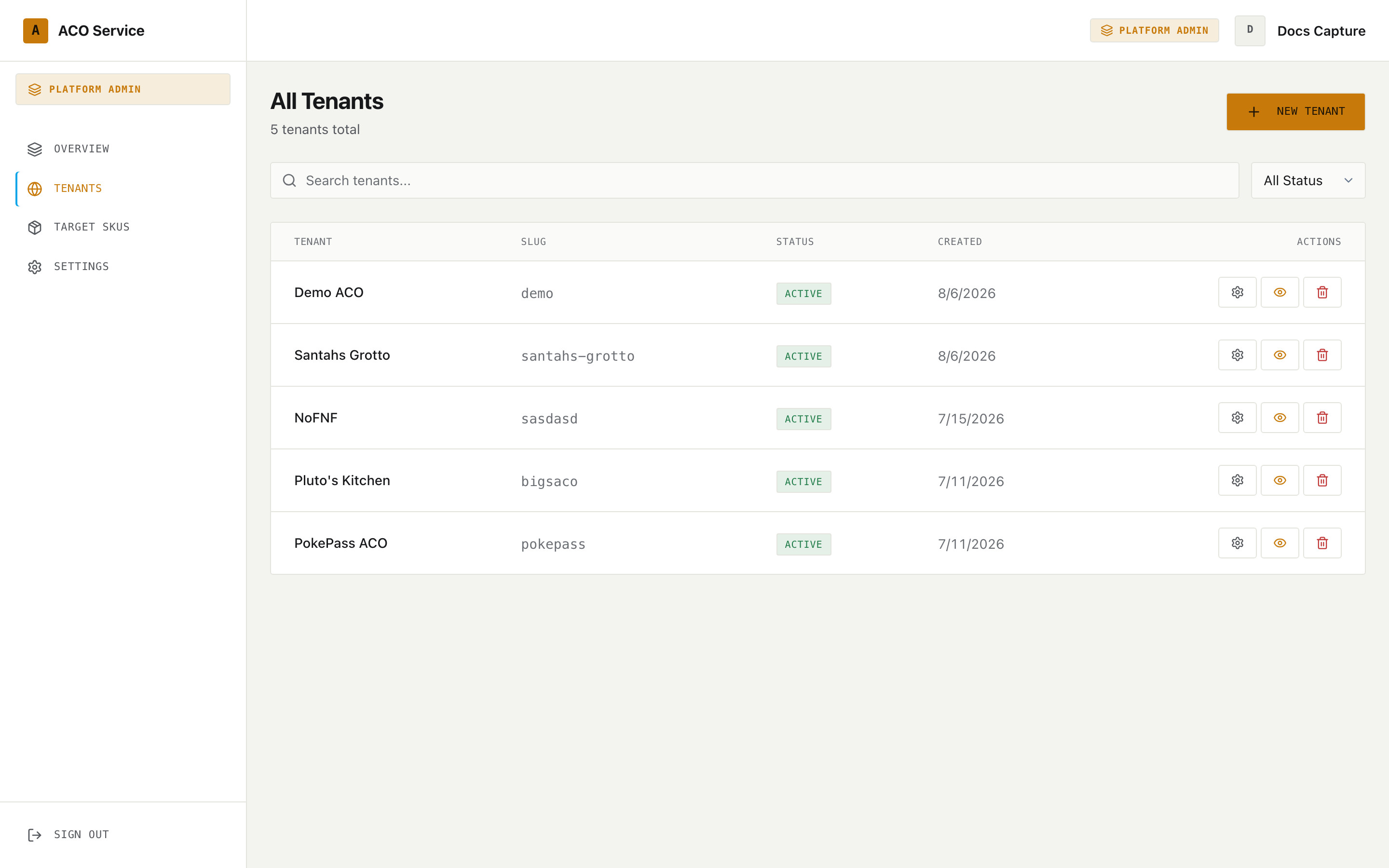Click the Demo ACO tenant name
The image size is (1389, 868).
pos(328,292)
